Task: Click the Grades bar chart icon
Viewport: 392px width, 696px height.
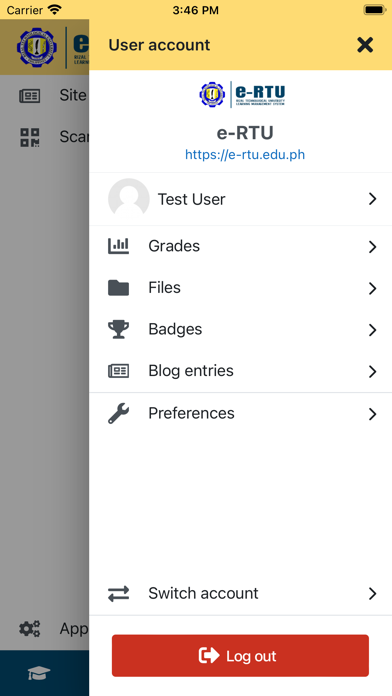Action: 119,246
